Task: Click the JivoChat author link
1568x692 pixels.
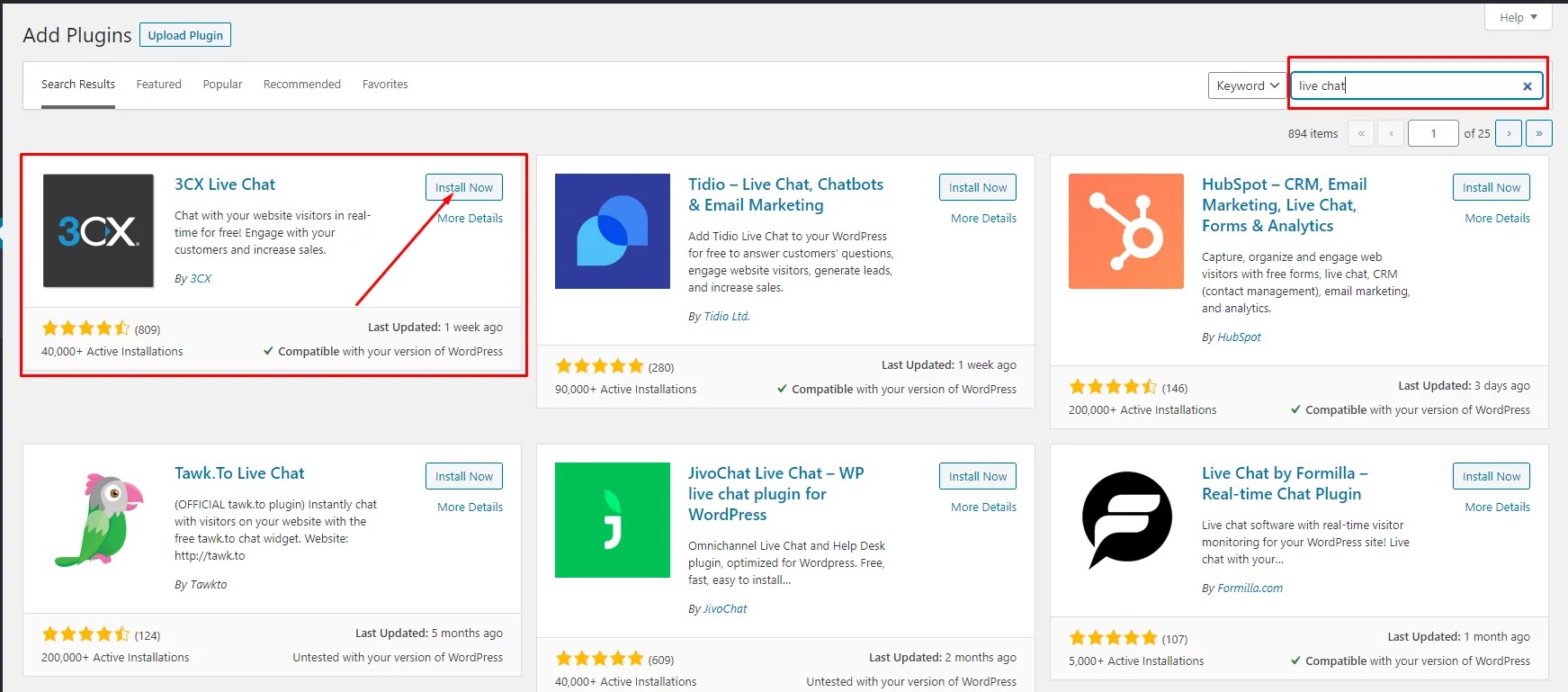Action: (725, 609)
